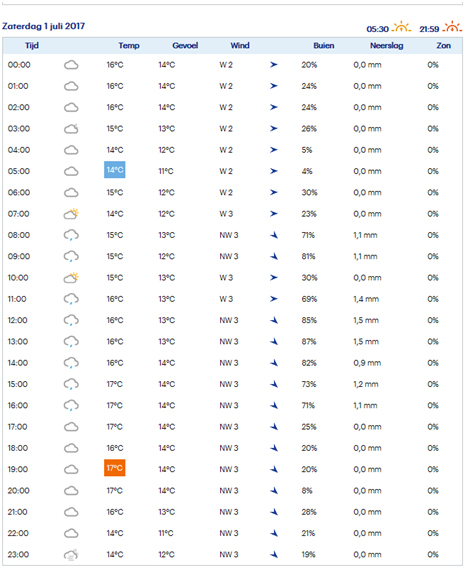Click the rain cloud icon at 08:00
This screenshot has width=468, height=574.
coord(71,235)
